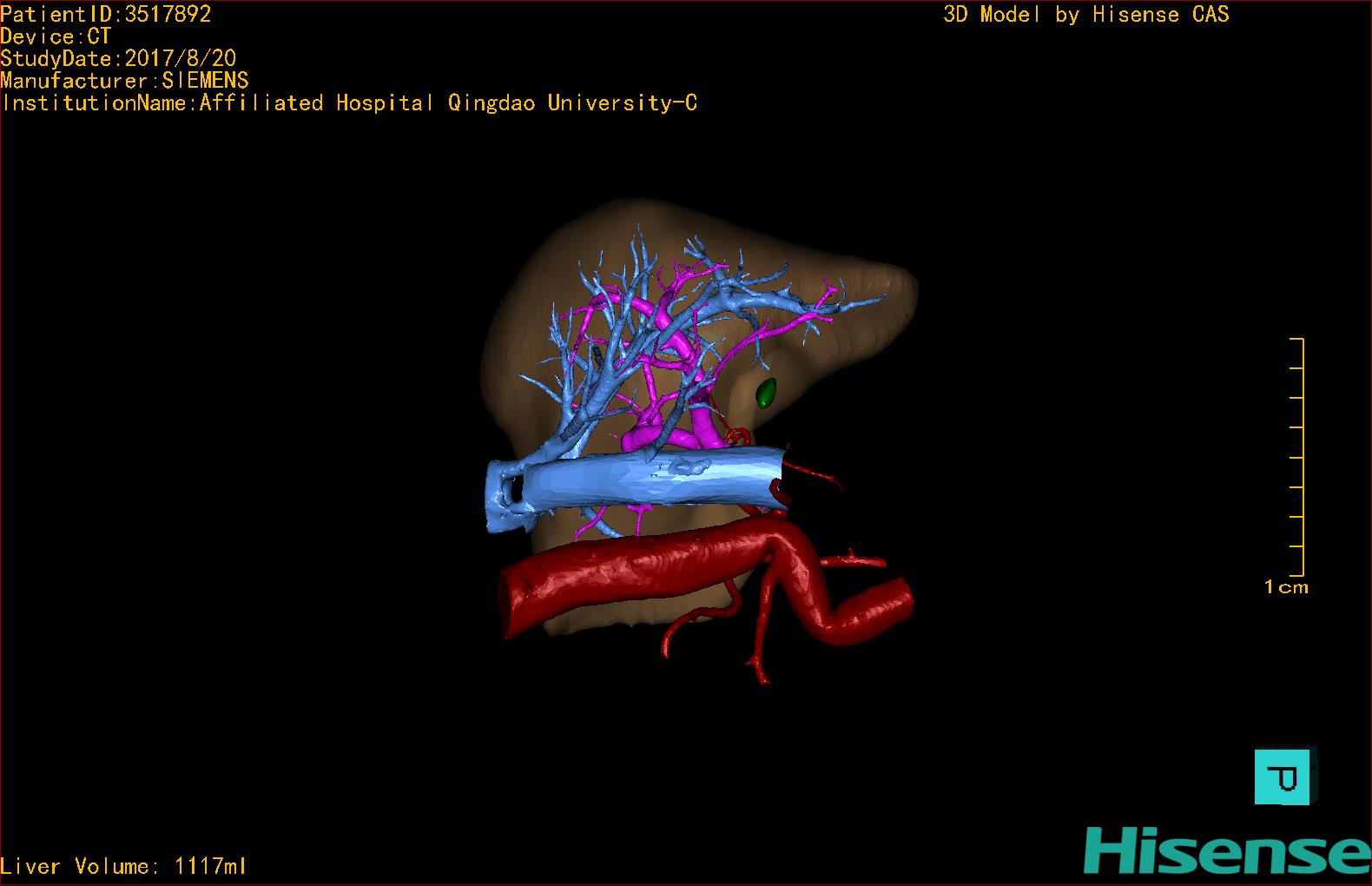
Task: Select the InstitutionName Affiliated Hospital text
Action: (x=349, y=102)
